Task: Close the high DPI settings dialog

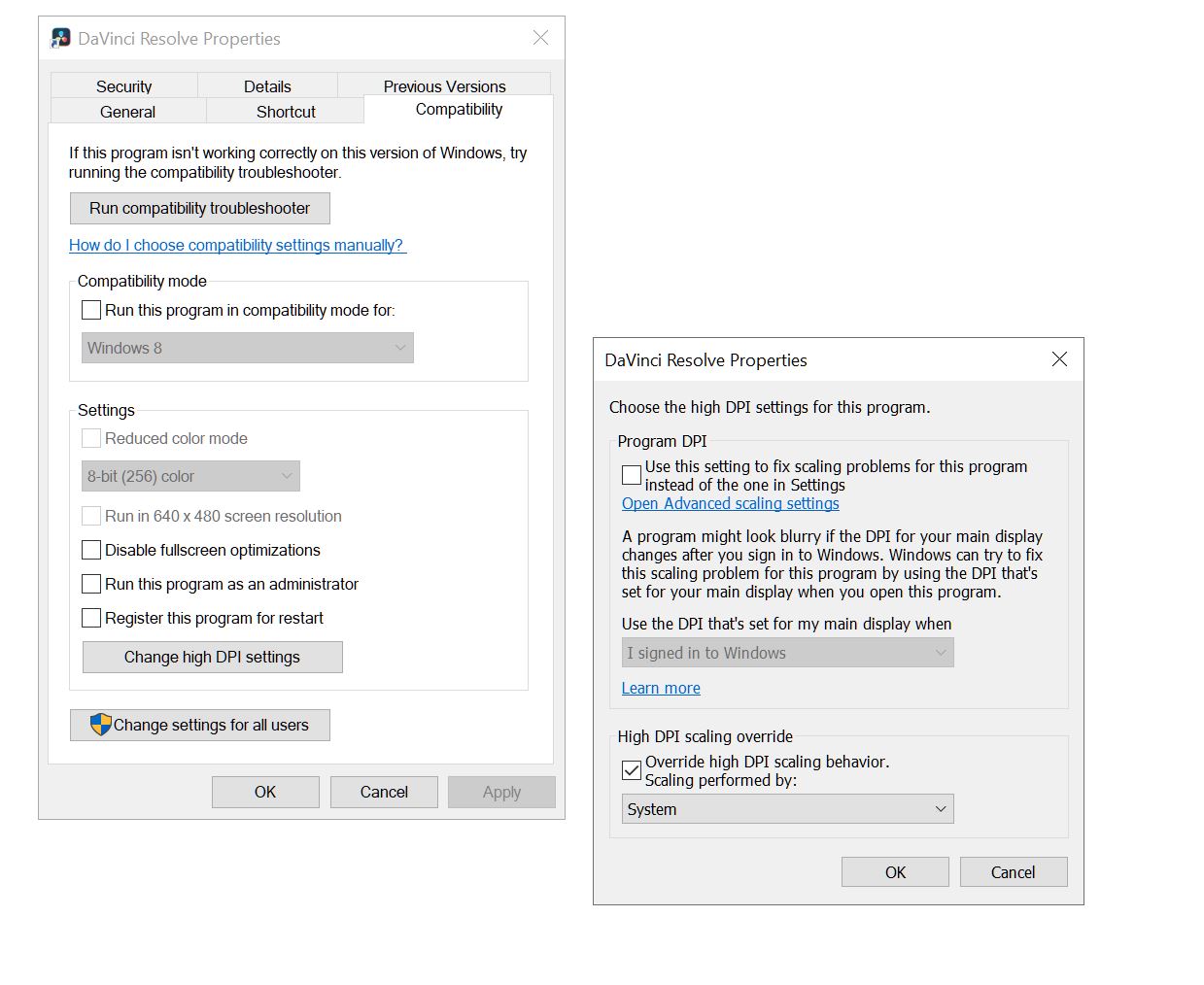Action: pos(1059,359)
